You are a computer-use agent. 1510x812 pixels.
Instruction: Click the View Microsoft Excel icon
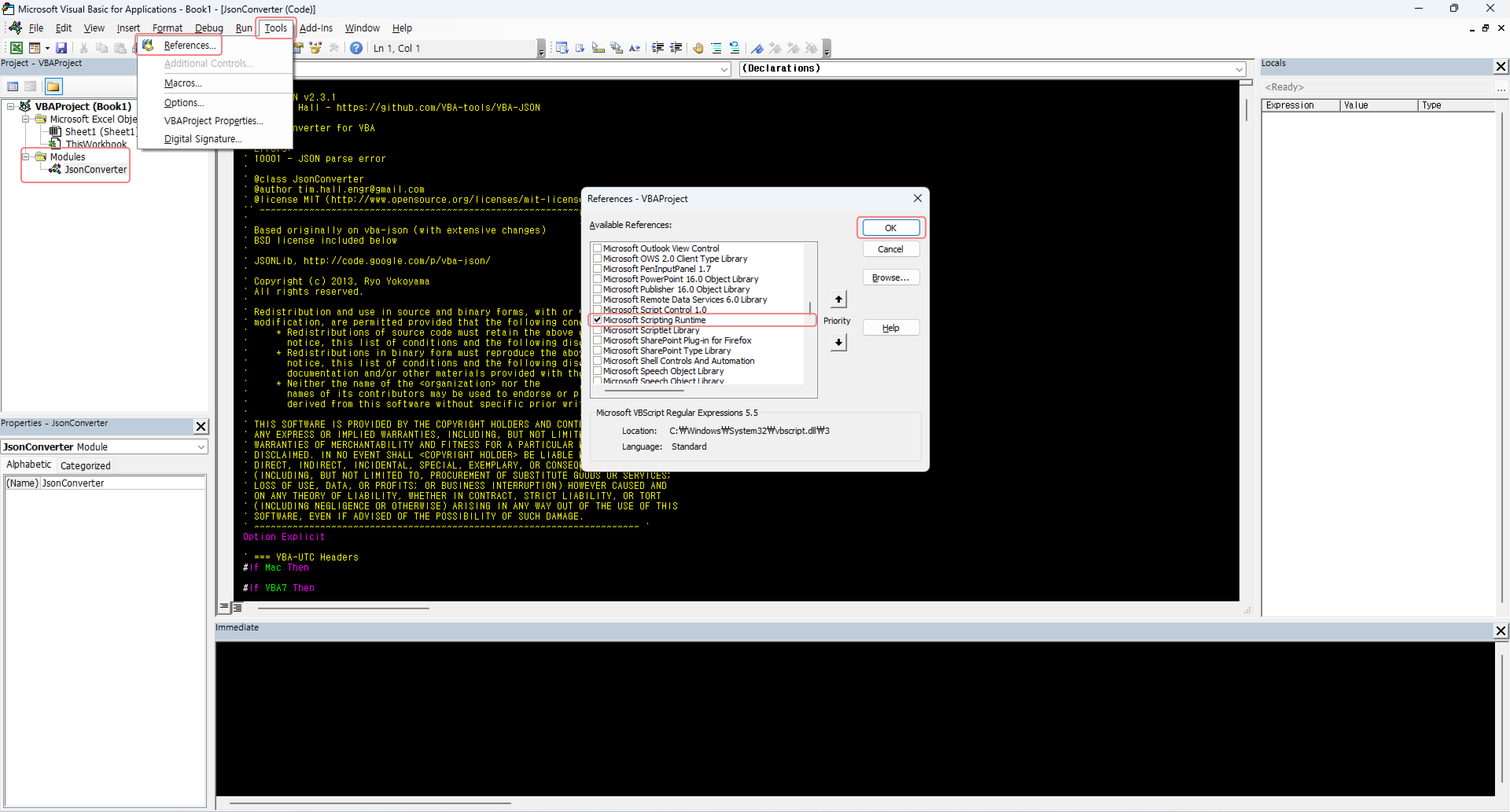17,48
